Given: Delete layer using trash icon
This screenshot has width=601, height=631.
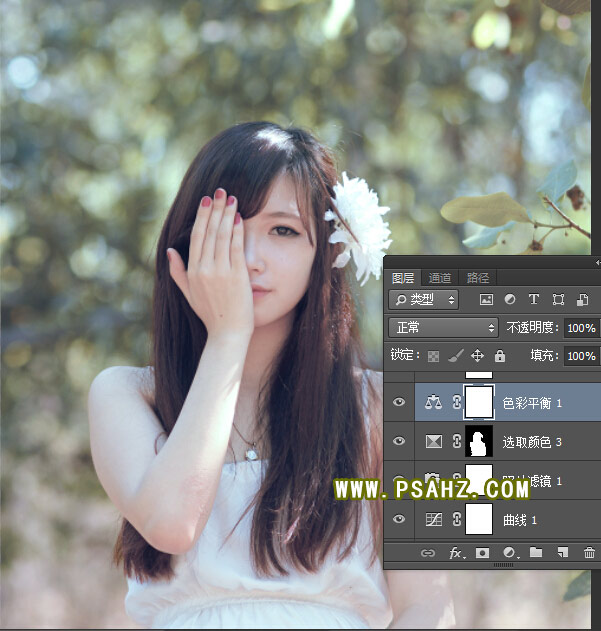Looking at the screenshot, I should tap(589, 552).
